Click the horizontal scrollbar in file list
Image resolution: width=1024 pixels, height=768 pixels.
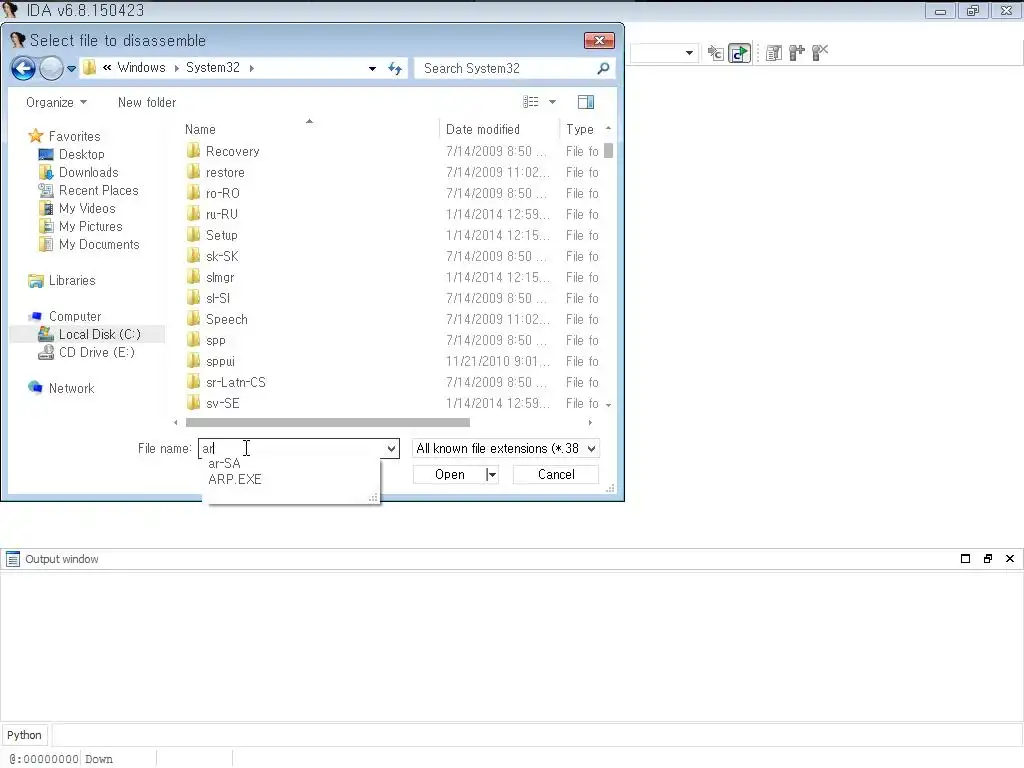pos(328,423)
